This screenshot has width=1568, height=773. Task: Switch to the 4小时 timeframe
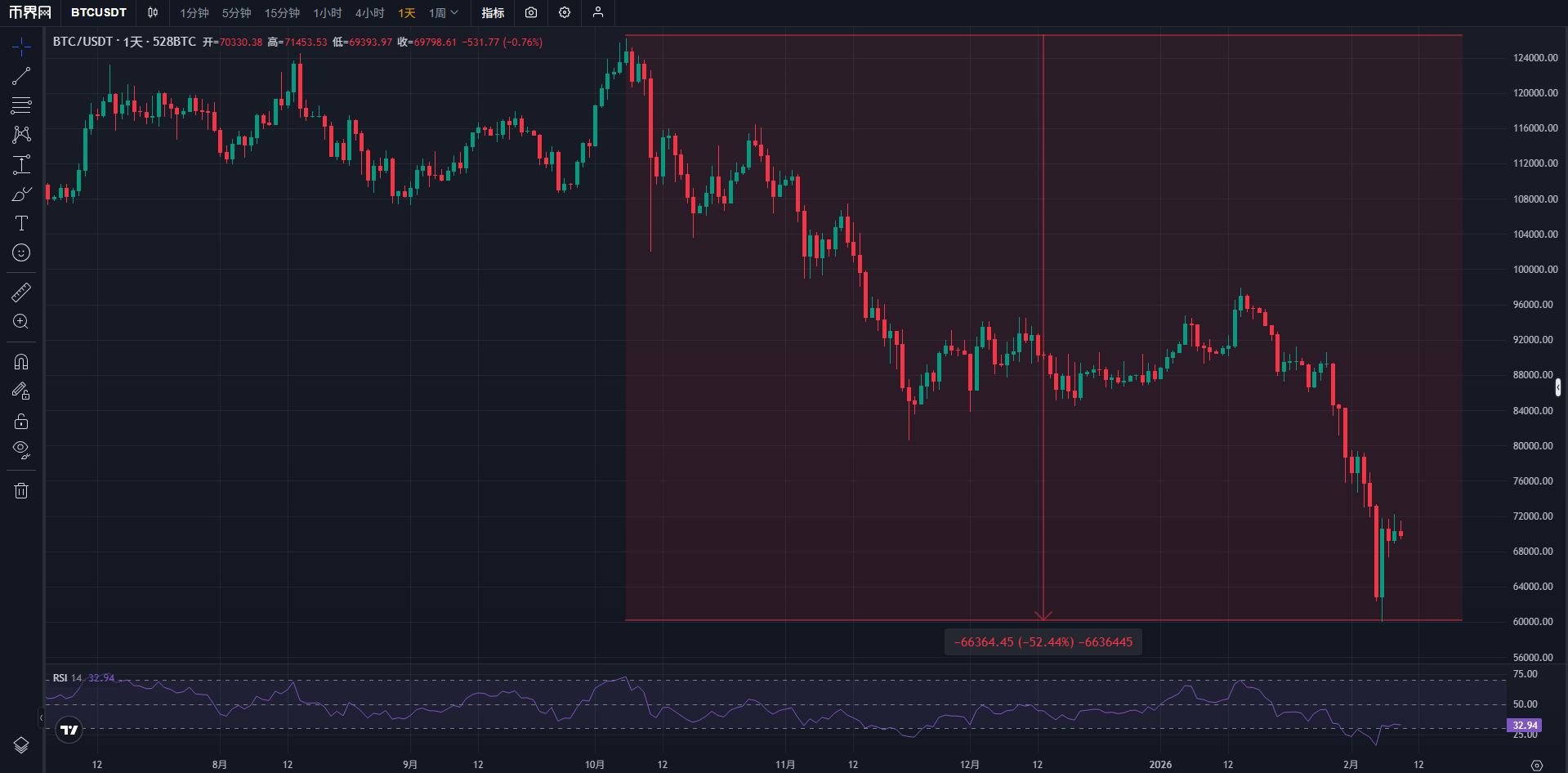pos(369,13)
